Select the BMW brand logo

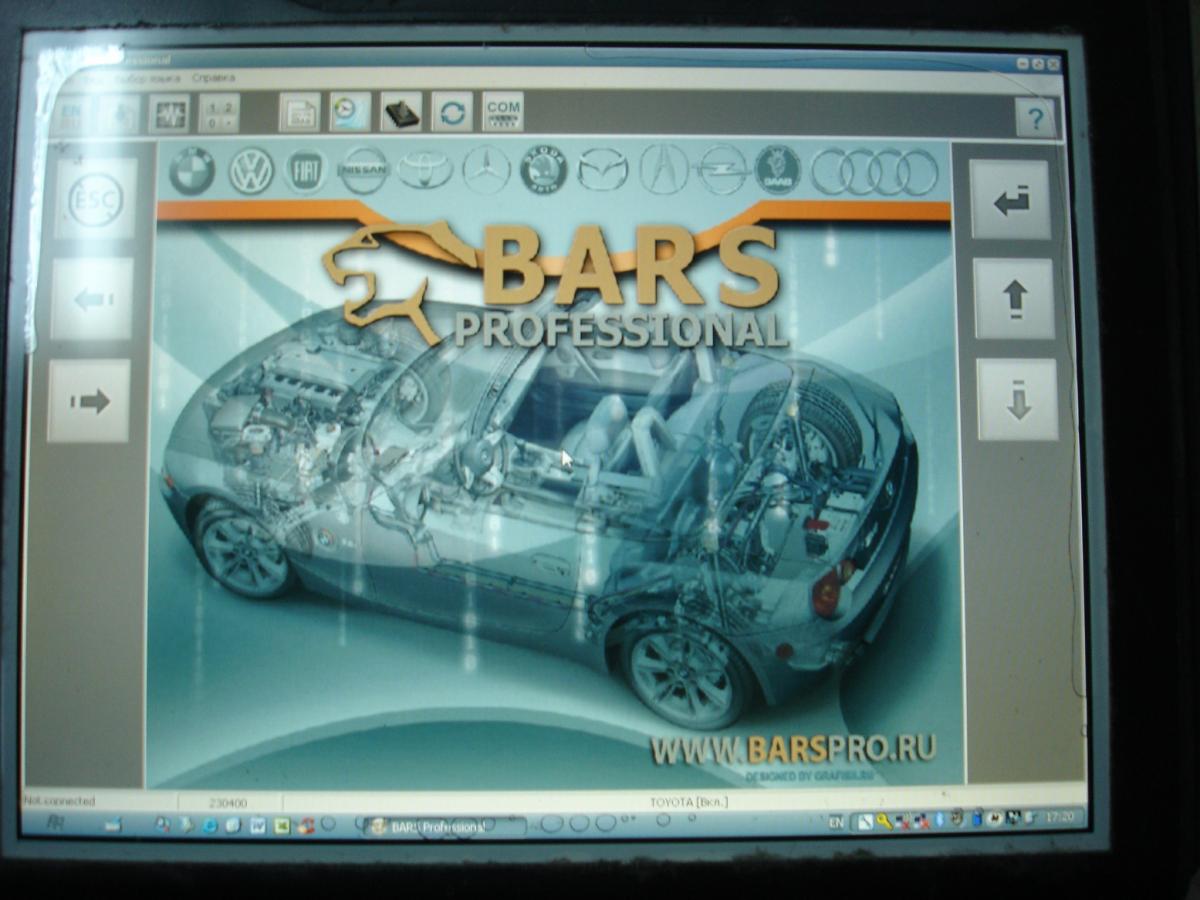click(x=192, y=171)
